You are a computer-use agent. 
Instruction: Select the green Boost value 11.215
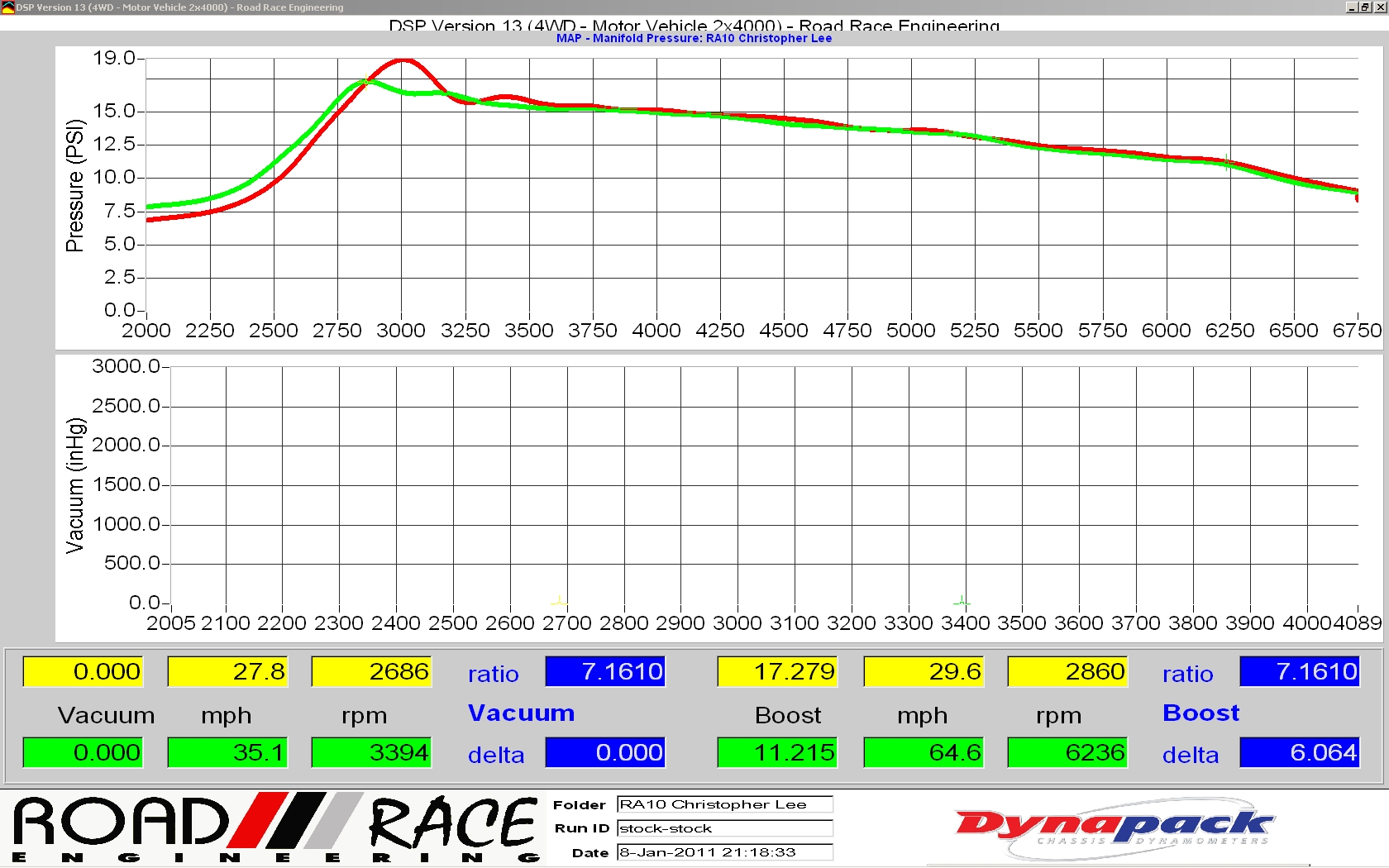tap(778, 752)
